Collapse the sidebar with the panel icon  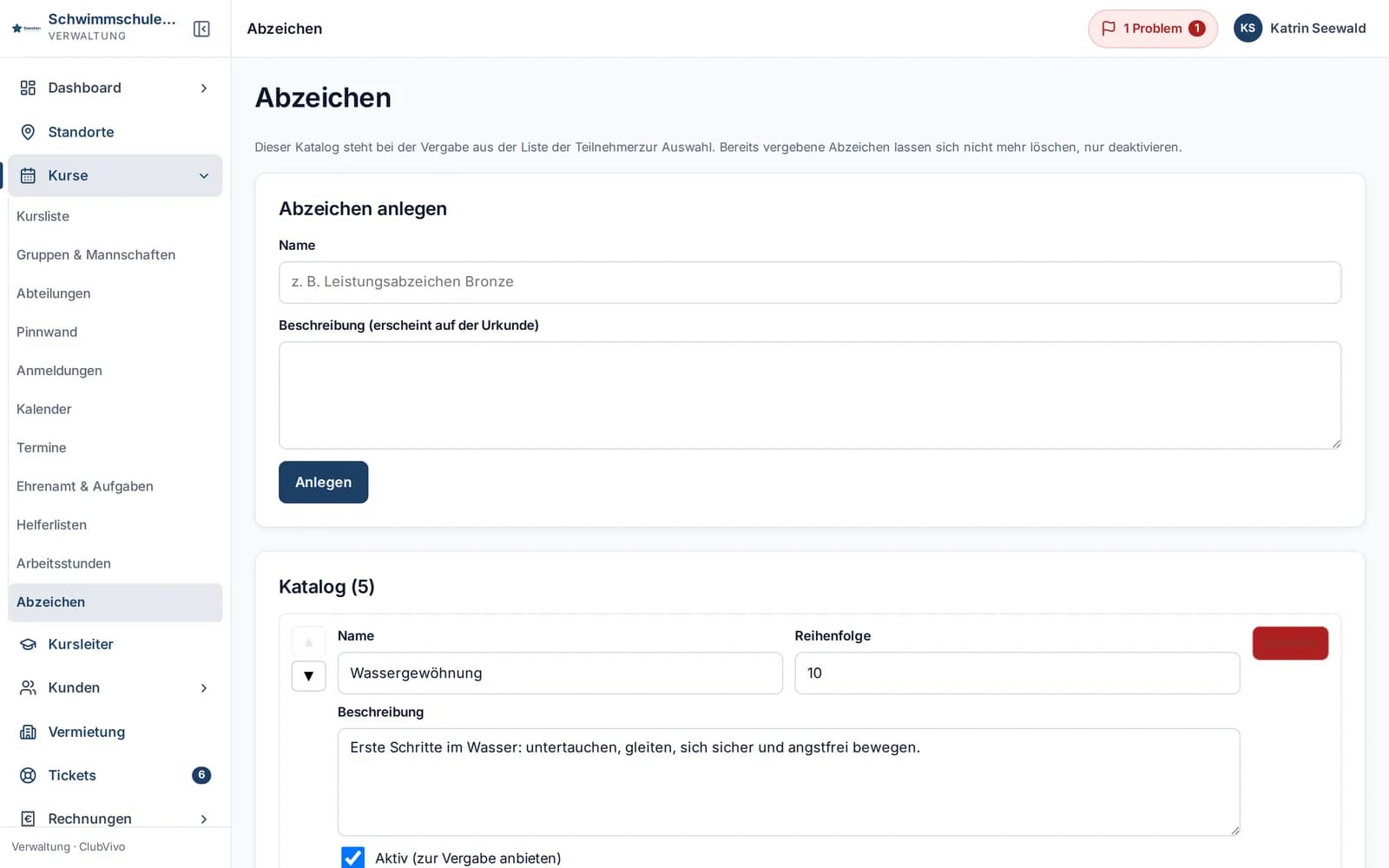201,29
